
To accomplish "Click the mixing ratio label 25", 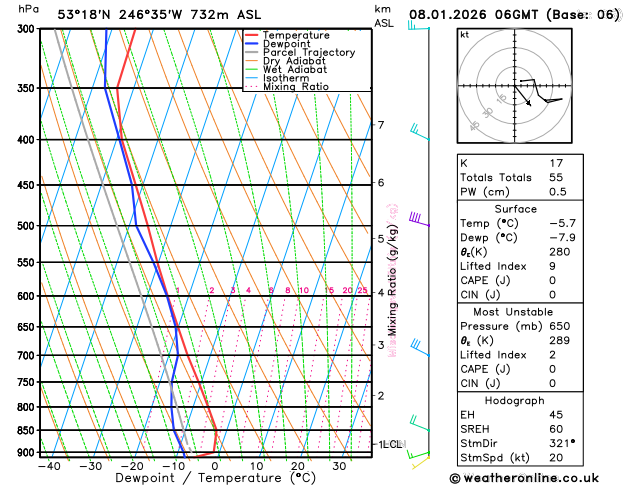I will pyautogui.click(x=362, y=290).
